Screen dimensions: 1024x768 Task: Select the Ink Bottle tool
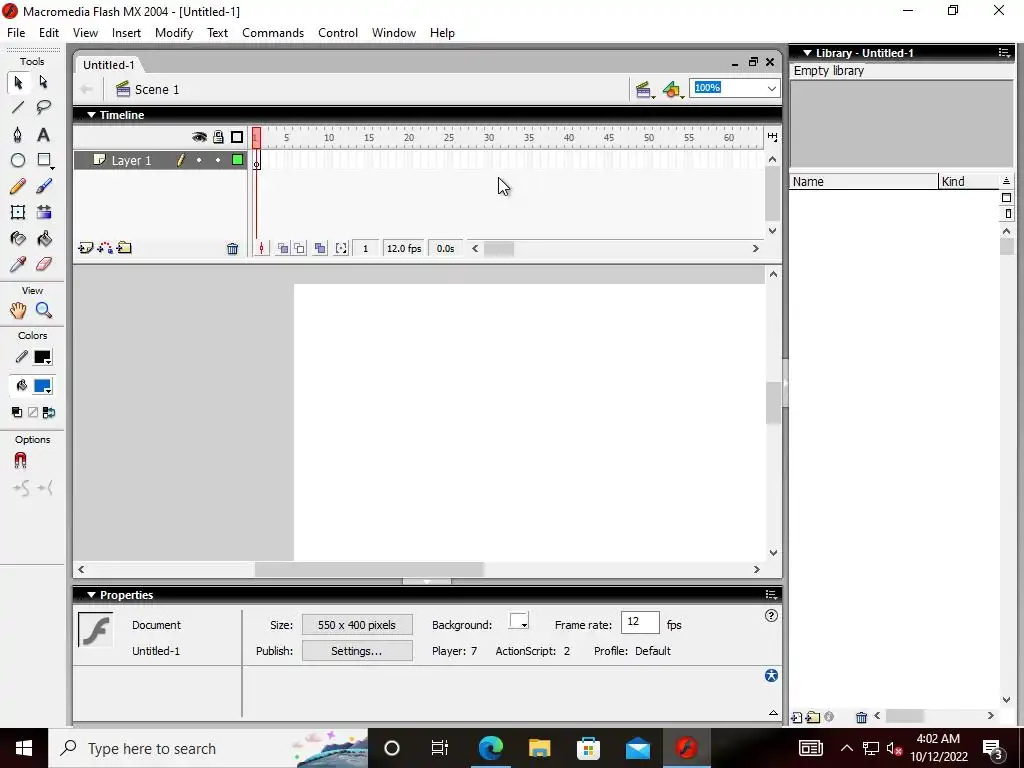point(18,239)
